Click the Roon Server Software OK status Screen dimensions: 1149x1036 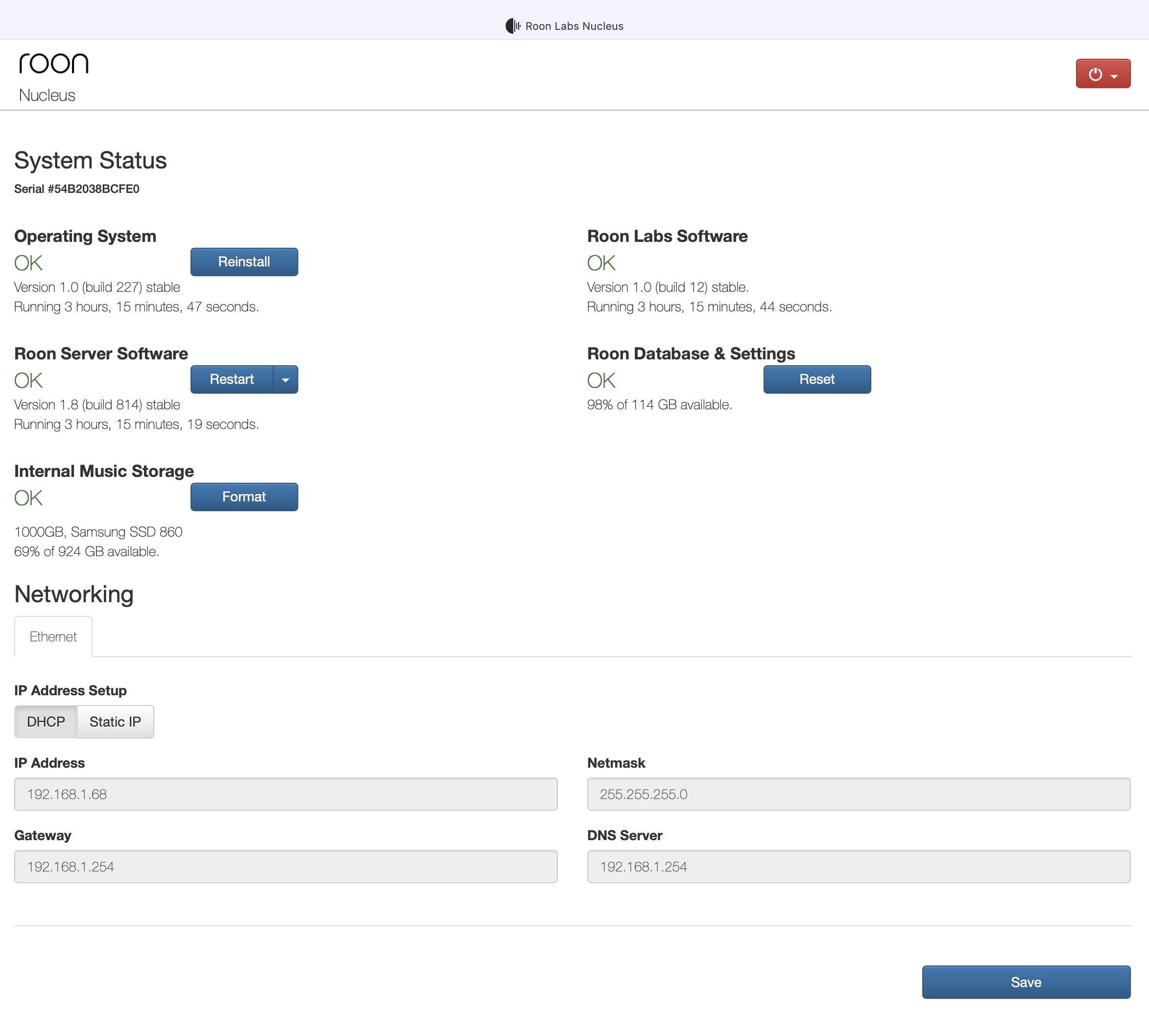(x=28, y=380)
